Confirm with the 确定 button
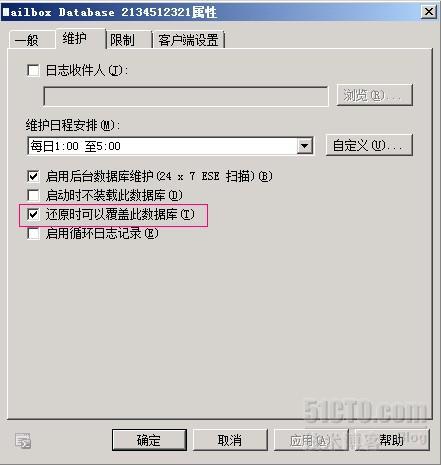 pyautogui.click(x=149, y=440)
